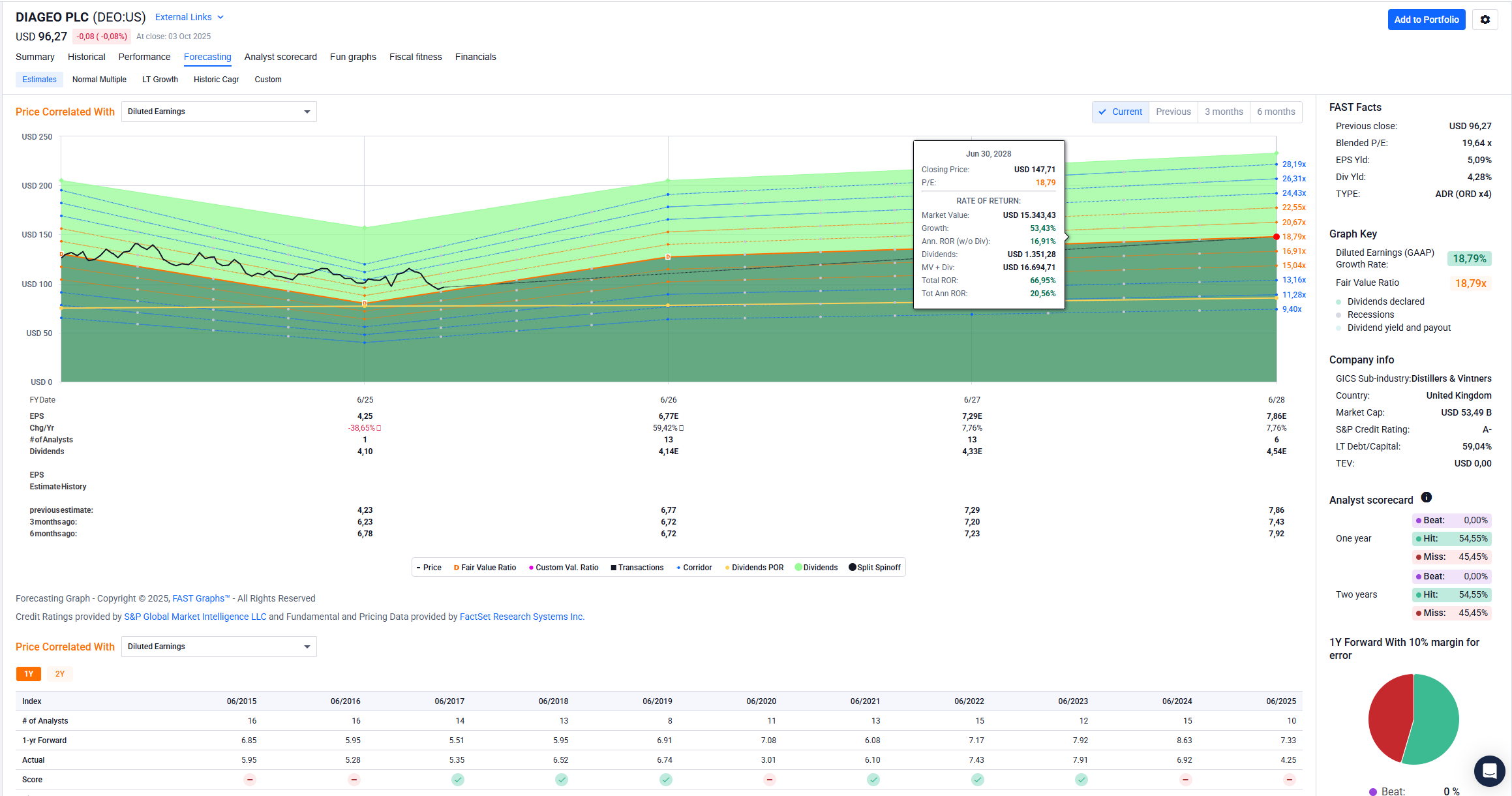The width and height of the screenshot is (1512, 796).
Task: Click the Dividends green legend swatch
Action: [798, 568]
